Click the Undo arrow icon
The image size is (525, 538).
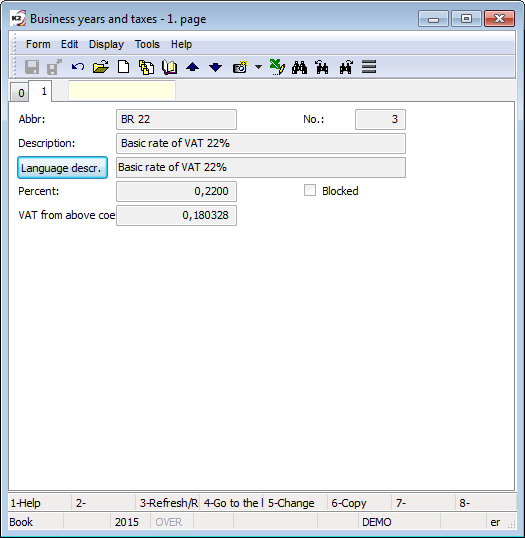[78, 67]
